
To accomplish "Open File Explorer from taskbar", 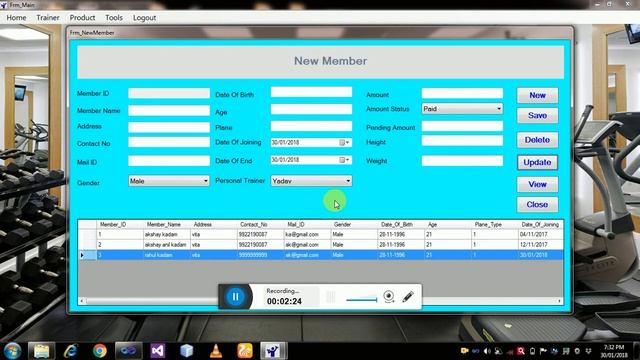I will point(41,351).
